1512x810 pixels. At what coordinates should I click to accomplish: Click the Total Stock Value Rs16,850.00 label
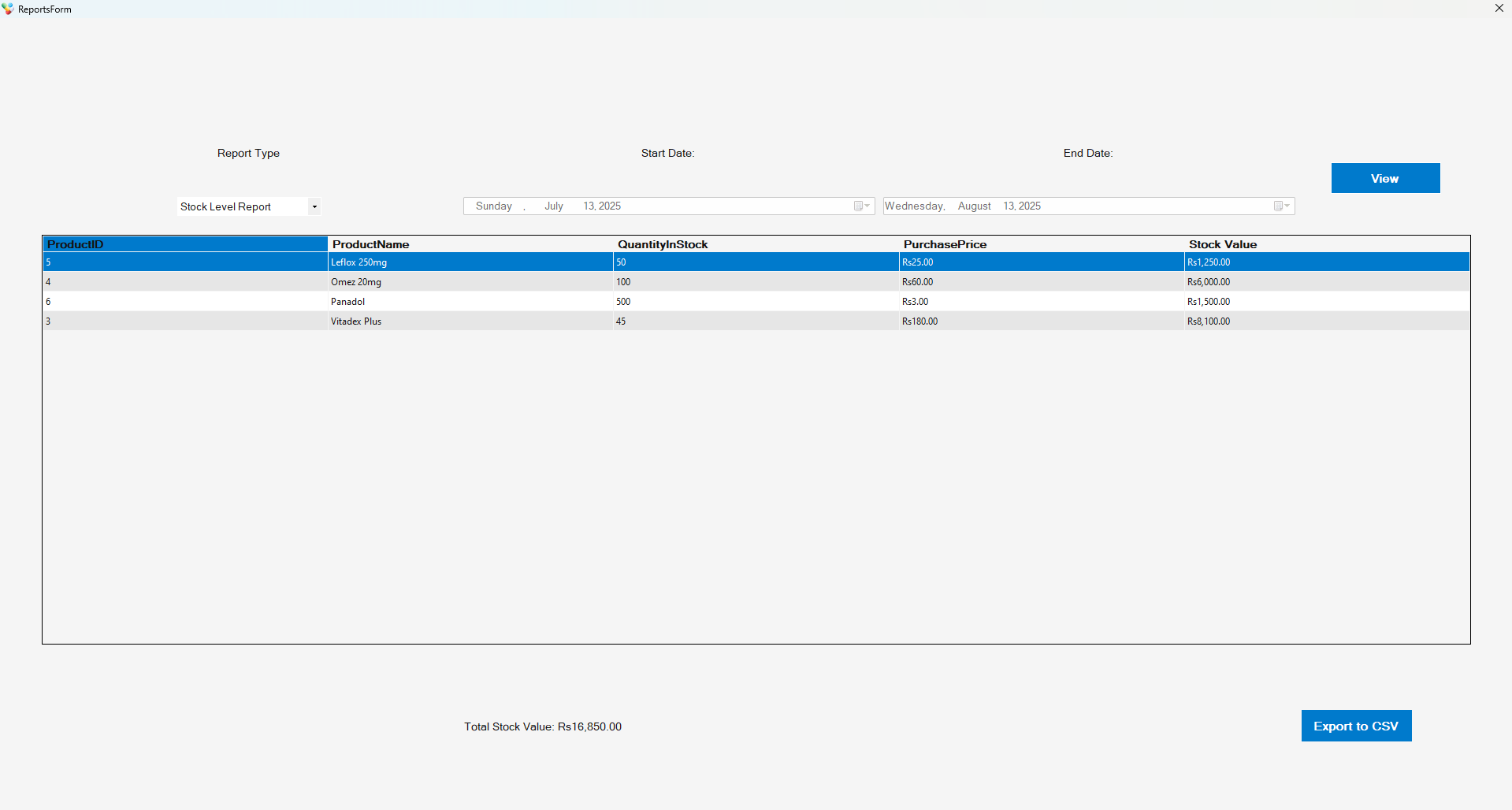pos(543,726)
